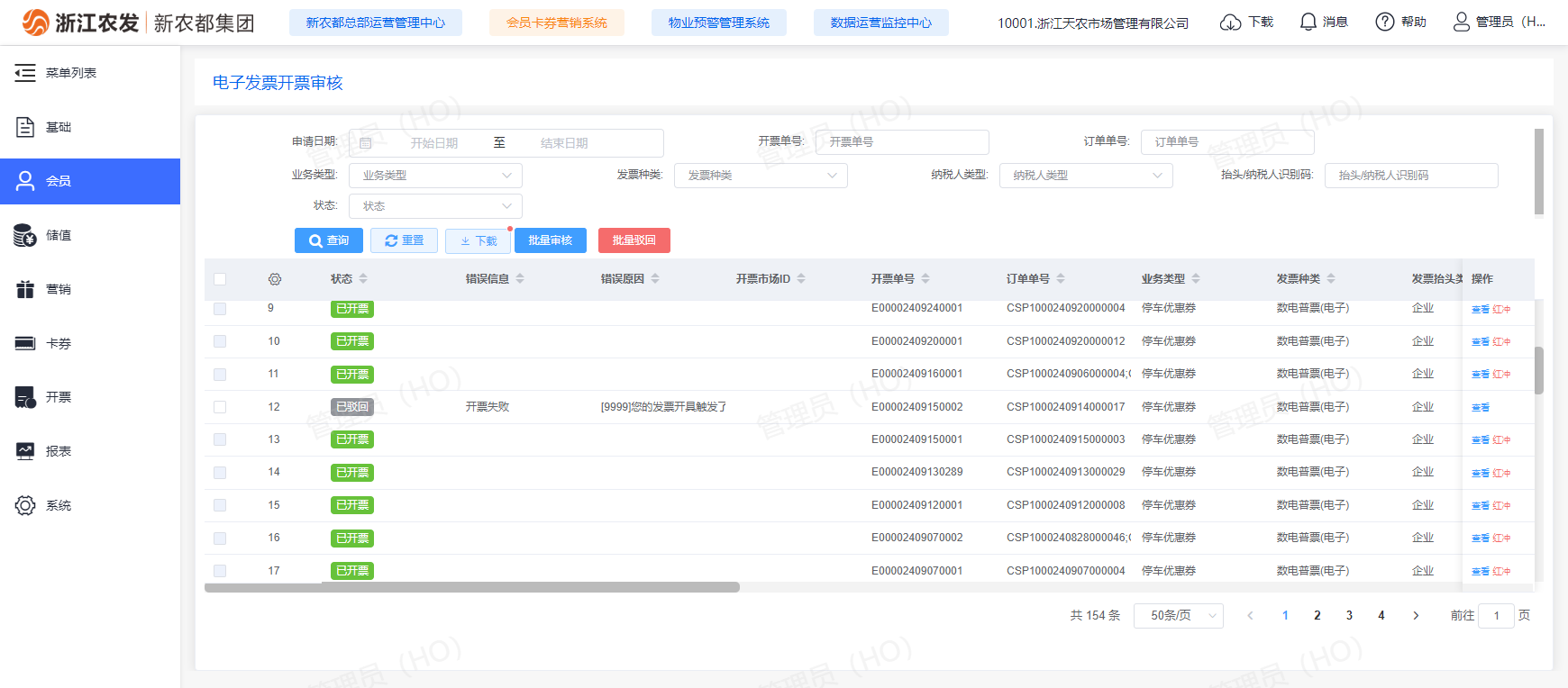1568x688 pixels.
Task: Open the 50条/页 page size selector
Action: [x=1178, y=616]
